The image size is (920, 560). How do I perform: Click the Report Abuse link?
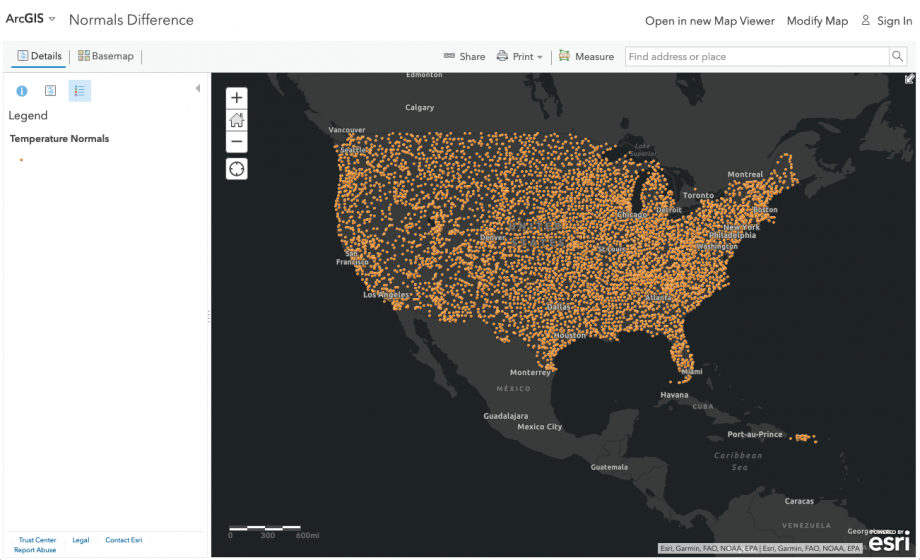point(35,550)
